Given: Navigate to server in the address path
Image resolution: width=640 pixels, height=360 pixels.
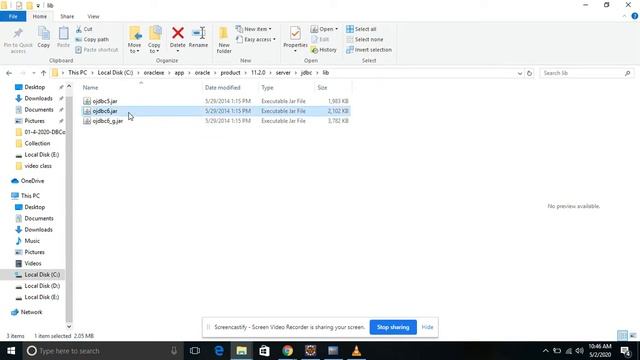Looking at the screenshot, I should [x=283, y=73].
